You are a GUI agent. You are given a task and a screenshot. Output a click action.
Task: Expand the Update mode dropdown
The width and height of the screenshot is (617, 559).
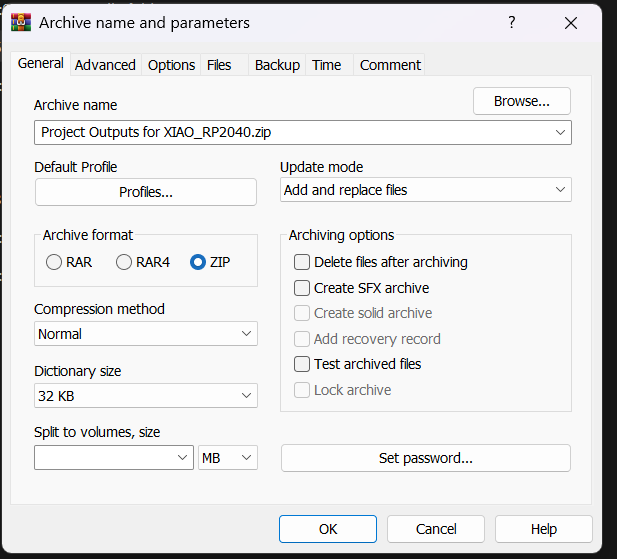426,190
